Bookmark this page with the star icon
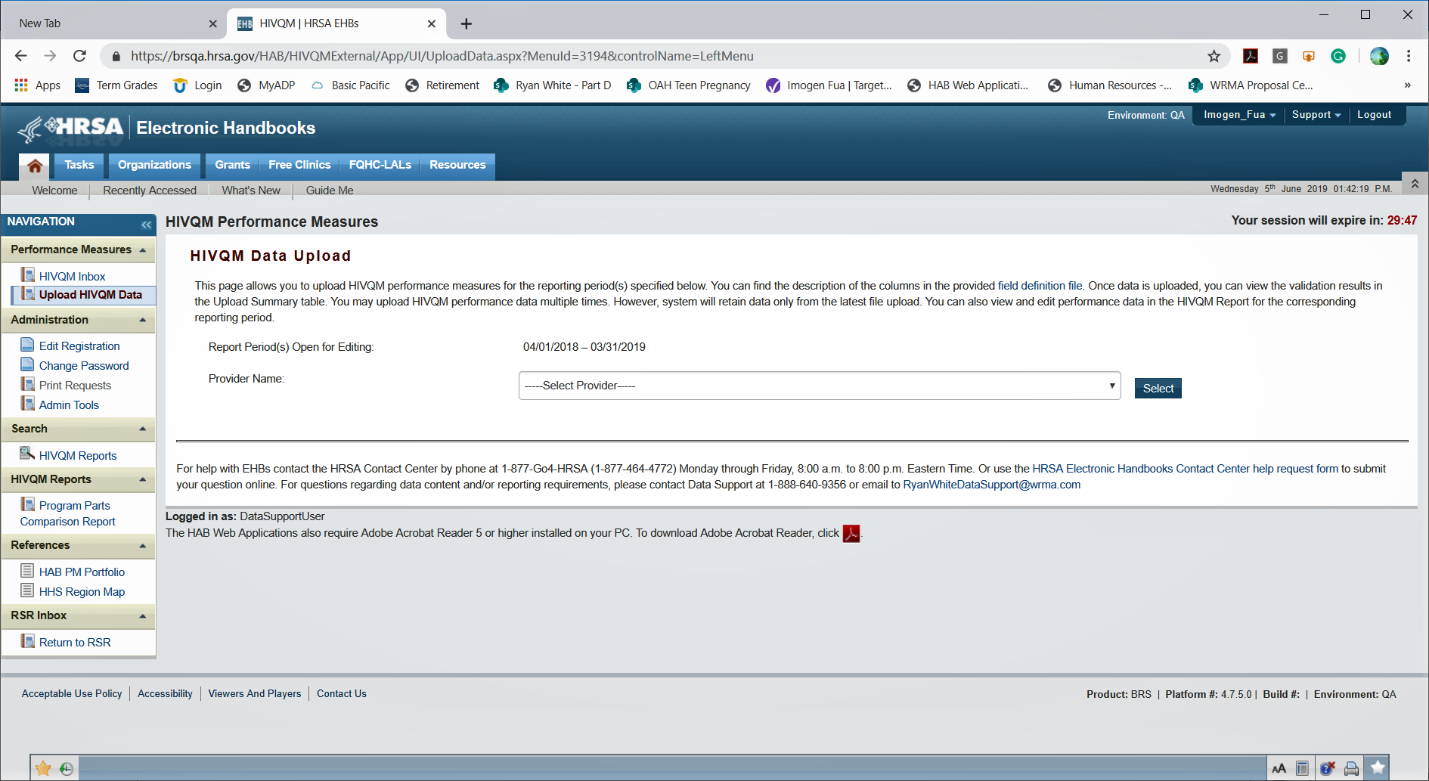Image resolution: width=1429 pixels, height=781 pixels. point(1214,56)
